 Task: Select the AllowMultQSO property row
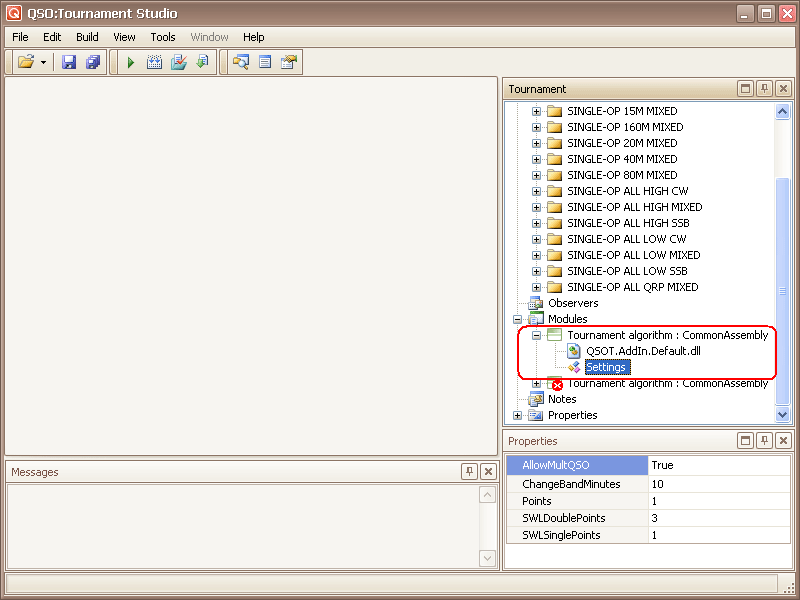pyautogui.click(x=577, y=465)
